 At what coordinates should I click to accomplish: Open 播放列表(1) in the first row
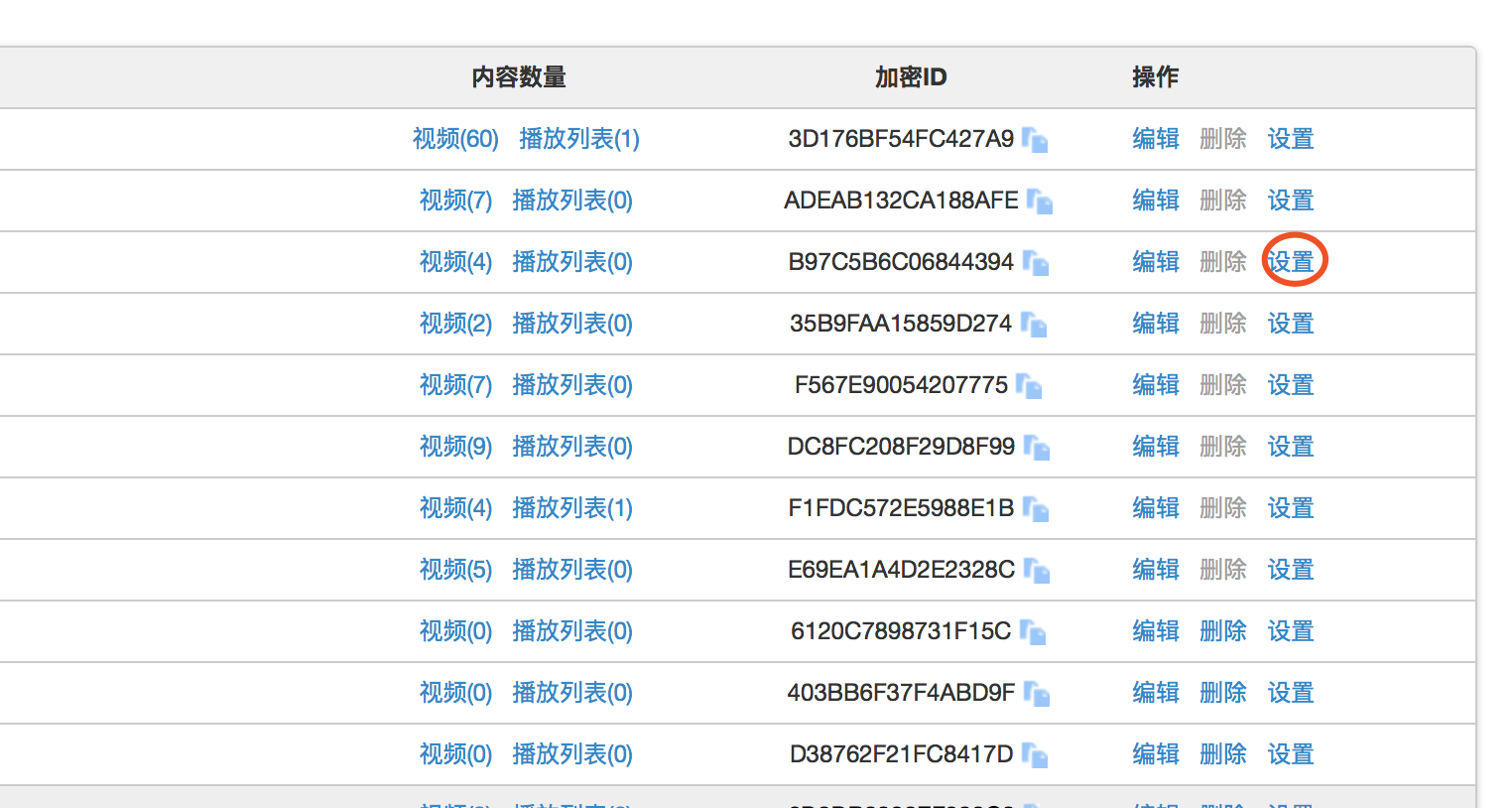[579, 139]
